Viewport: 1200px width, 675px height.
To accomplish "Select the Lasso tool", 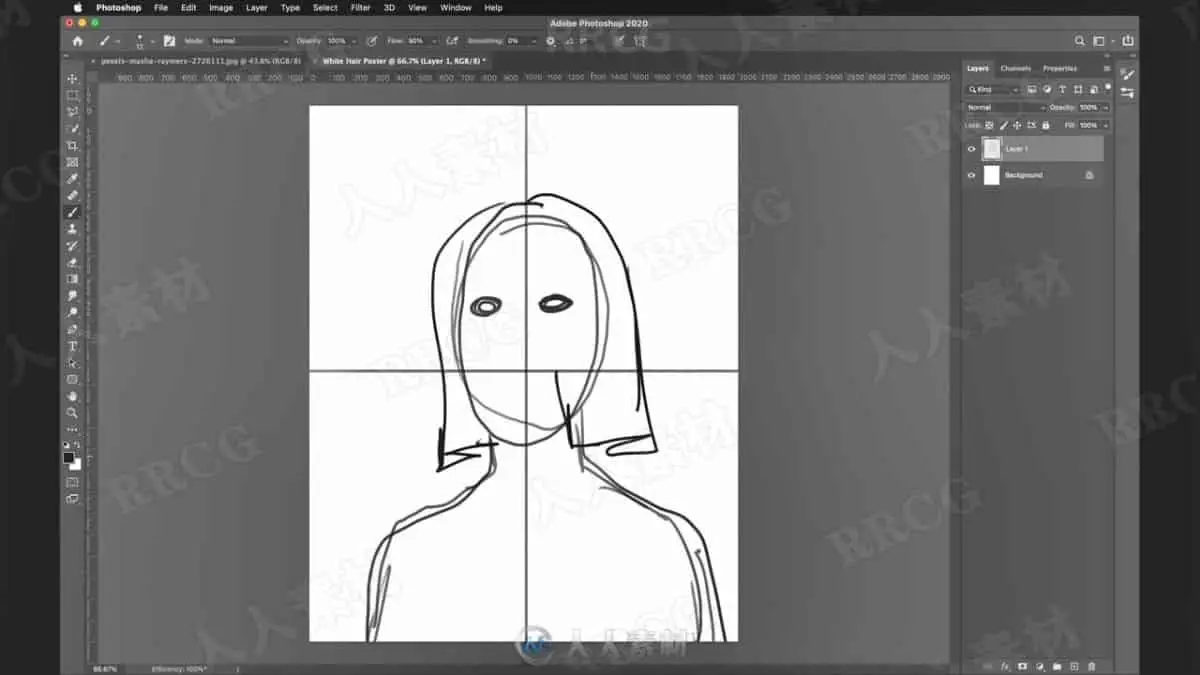I will tap(72, 112).
